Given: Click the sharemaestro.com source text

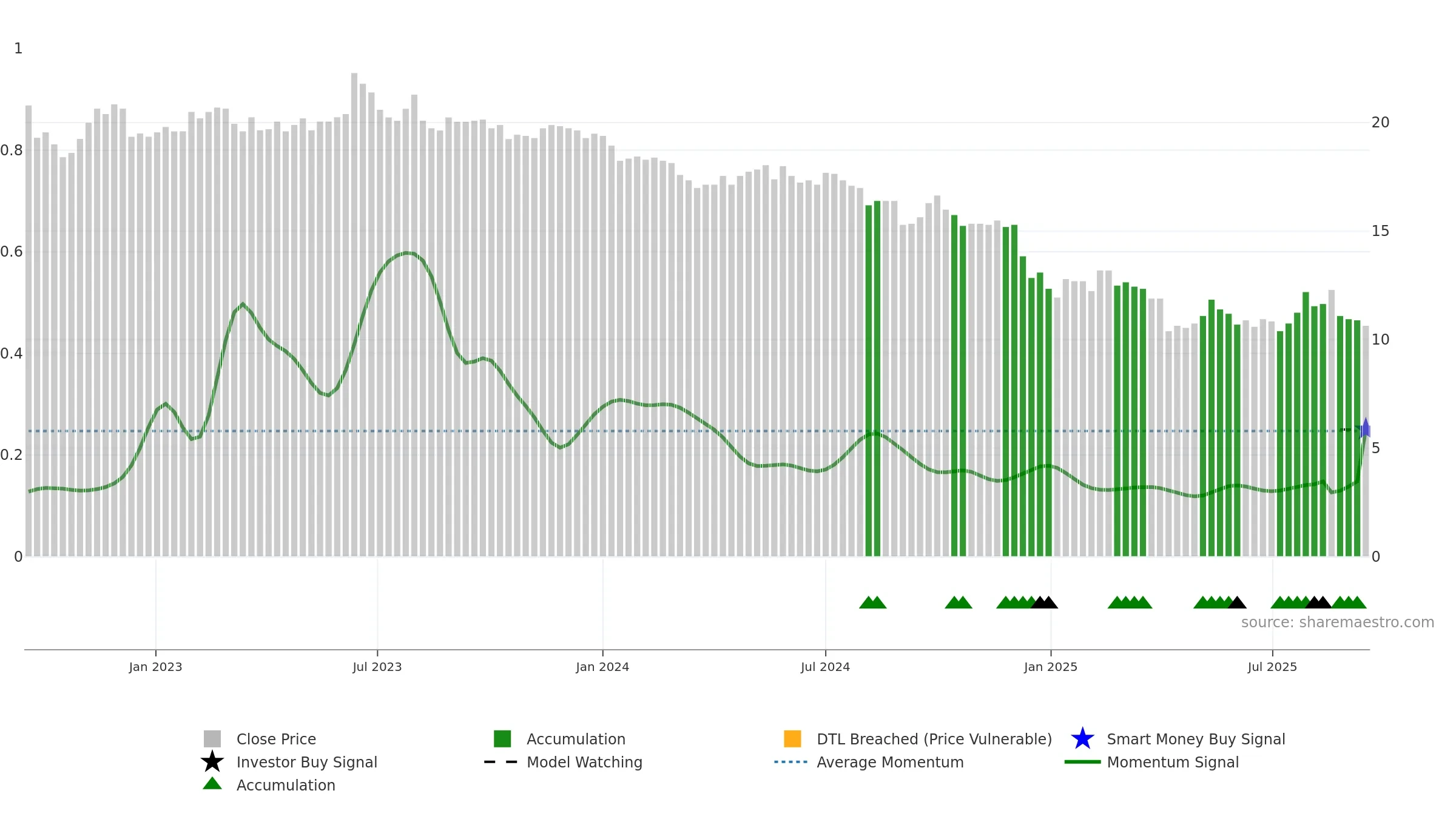Looking at the screenshot, I should pyautogui.click(x=1337, y=622).
